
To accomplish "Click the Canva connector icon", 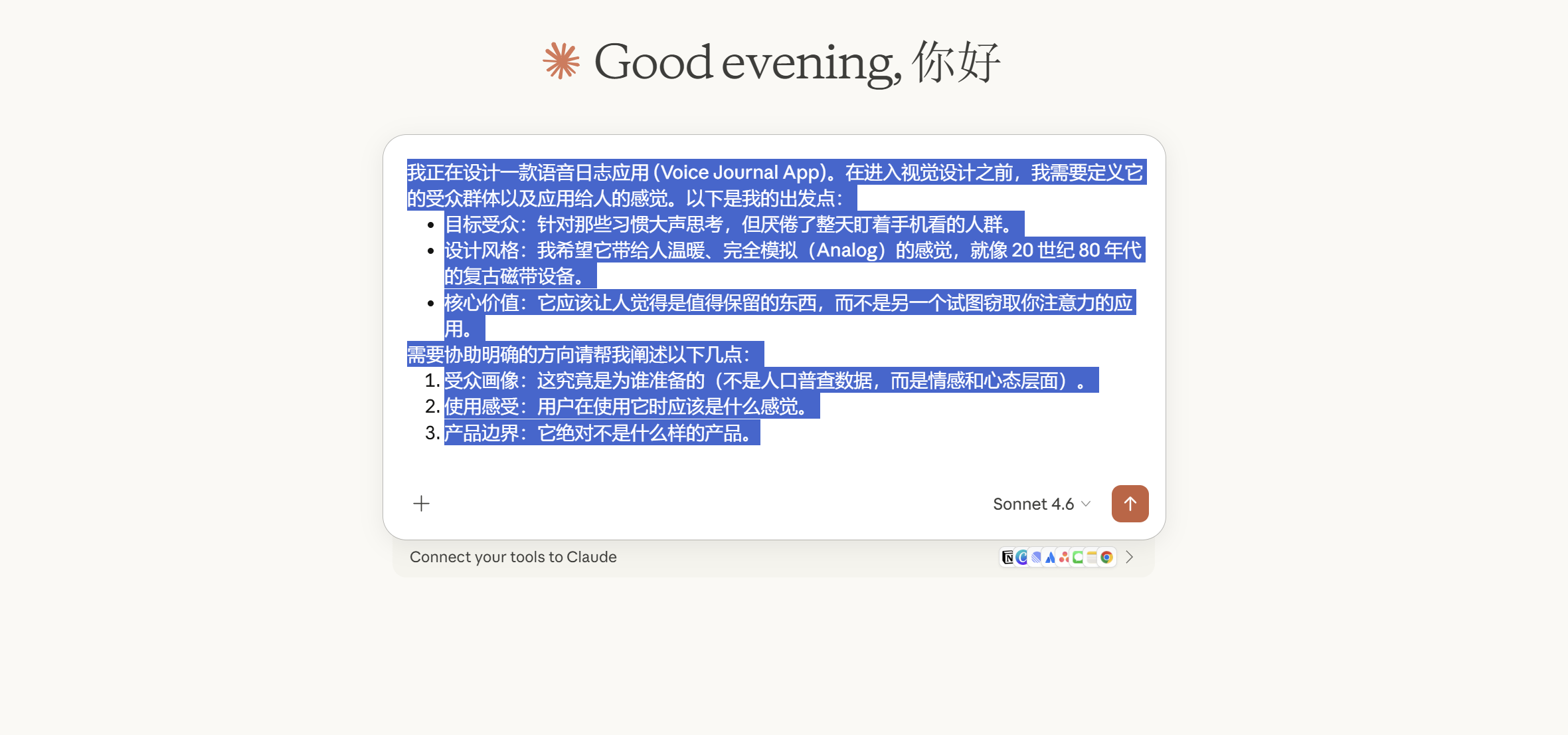I will click(1022, 557).
